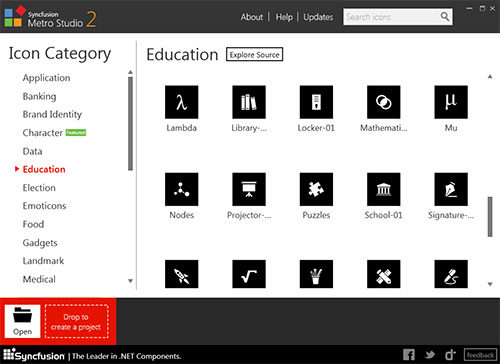The height and width of the screenshot is (364, 500).
Task: Click the icon grid scrollbar thumb
Action: coord(490,217)
